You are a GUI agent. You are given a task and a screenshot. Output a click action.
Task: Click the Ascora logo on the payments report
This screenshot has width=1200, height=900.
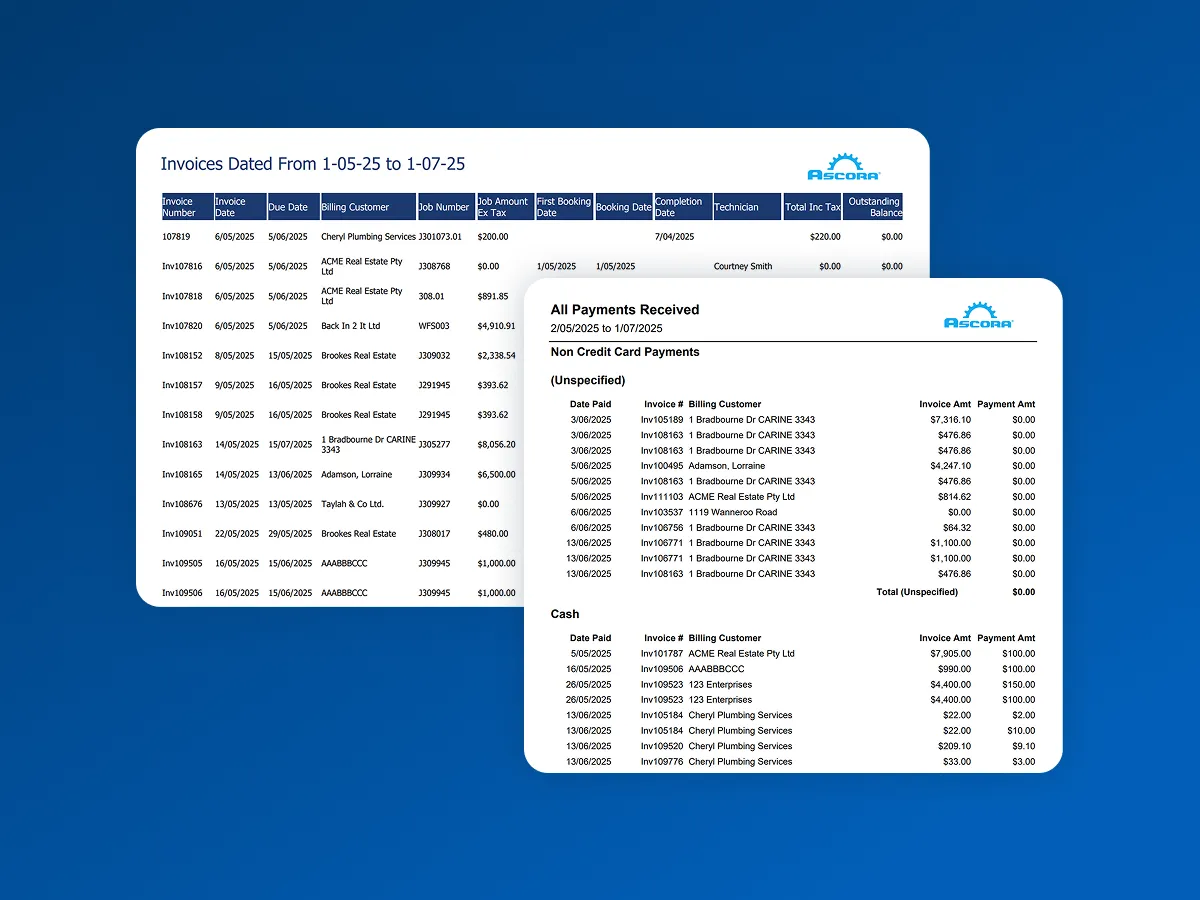click(x=979, y=315)
